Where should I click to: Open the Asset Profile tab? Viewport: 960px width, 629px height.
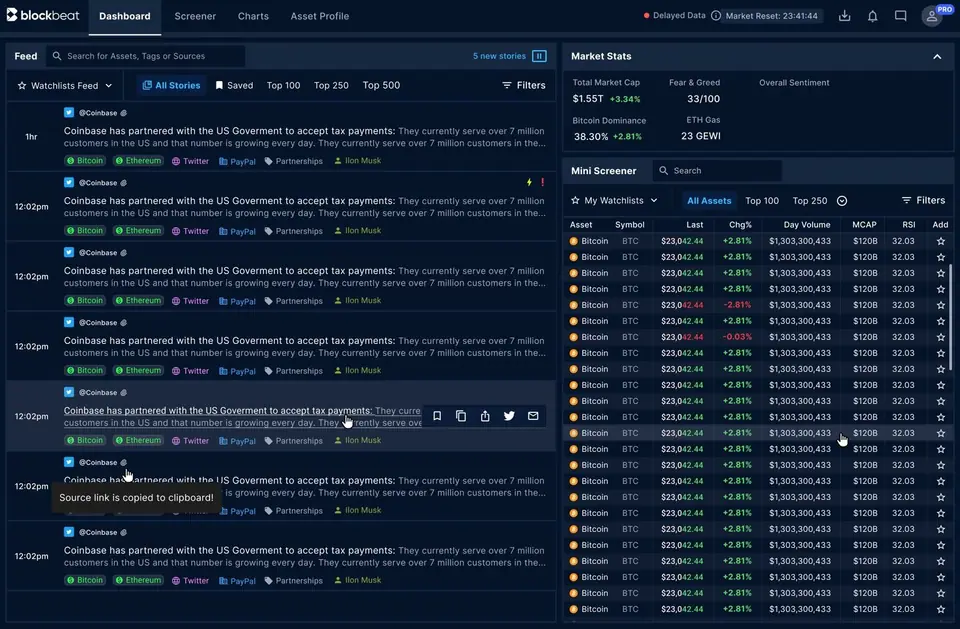point(320,17)
